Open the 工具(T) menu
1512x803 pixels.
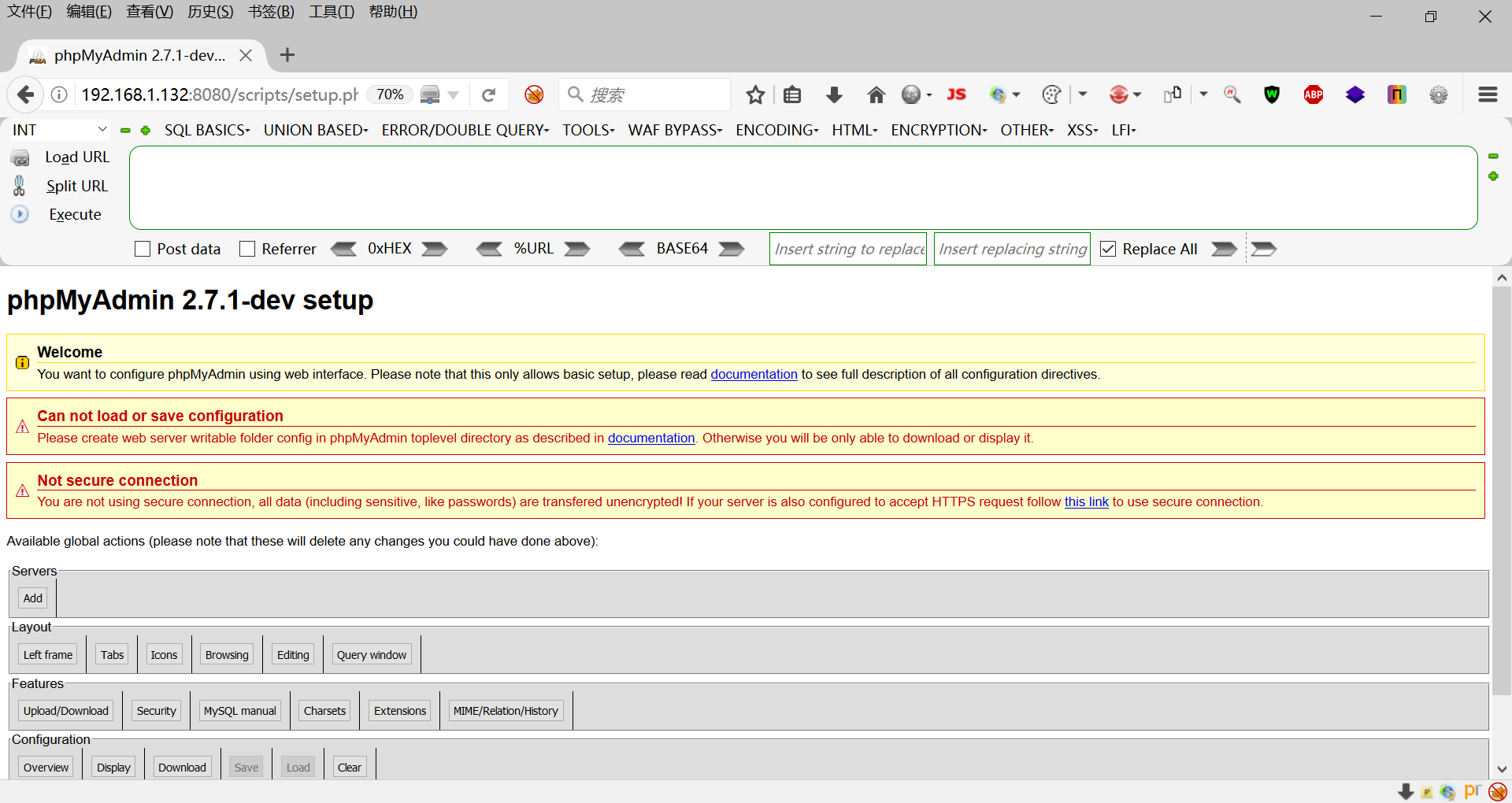[x=332, y=12]
